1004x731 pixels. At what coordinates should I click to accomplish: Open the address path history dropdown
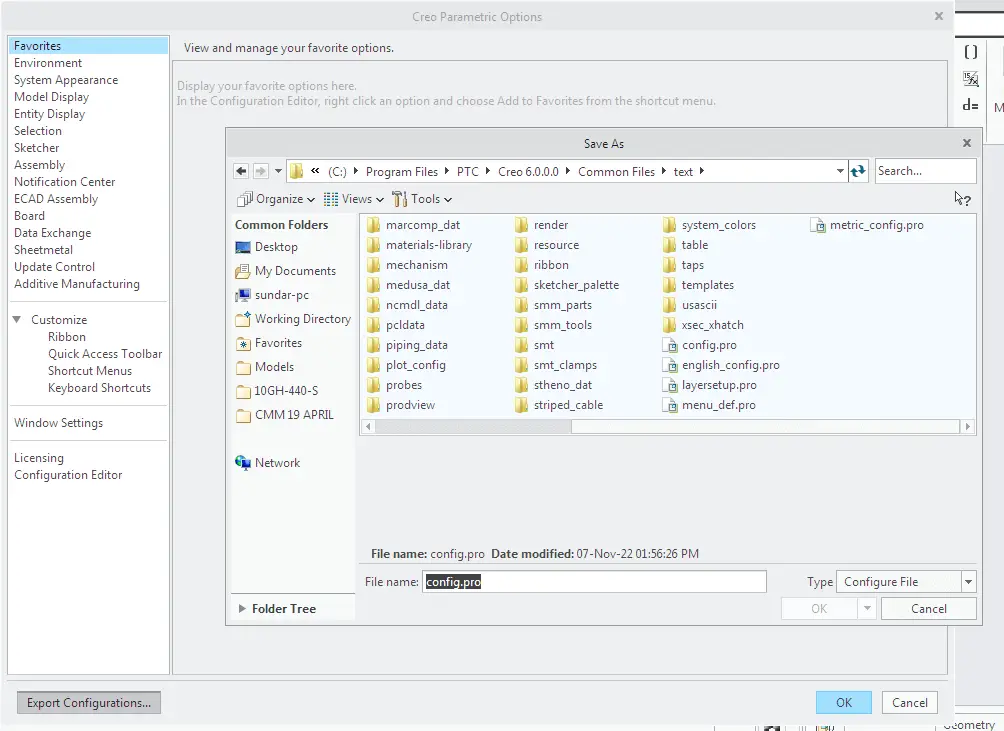[x=839, y=171]
